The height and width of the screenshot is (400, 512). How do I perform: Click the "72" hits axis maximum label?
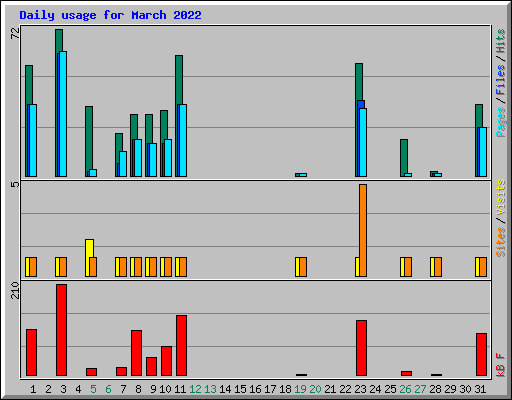click(x=15, y=33)
